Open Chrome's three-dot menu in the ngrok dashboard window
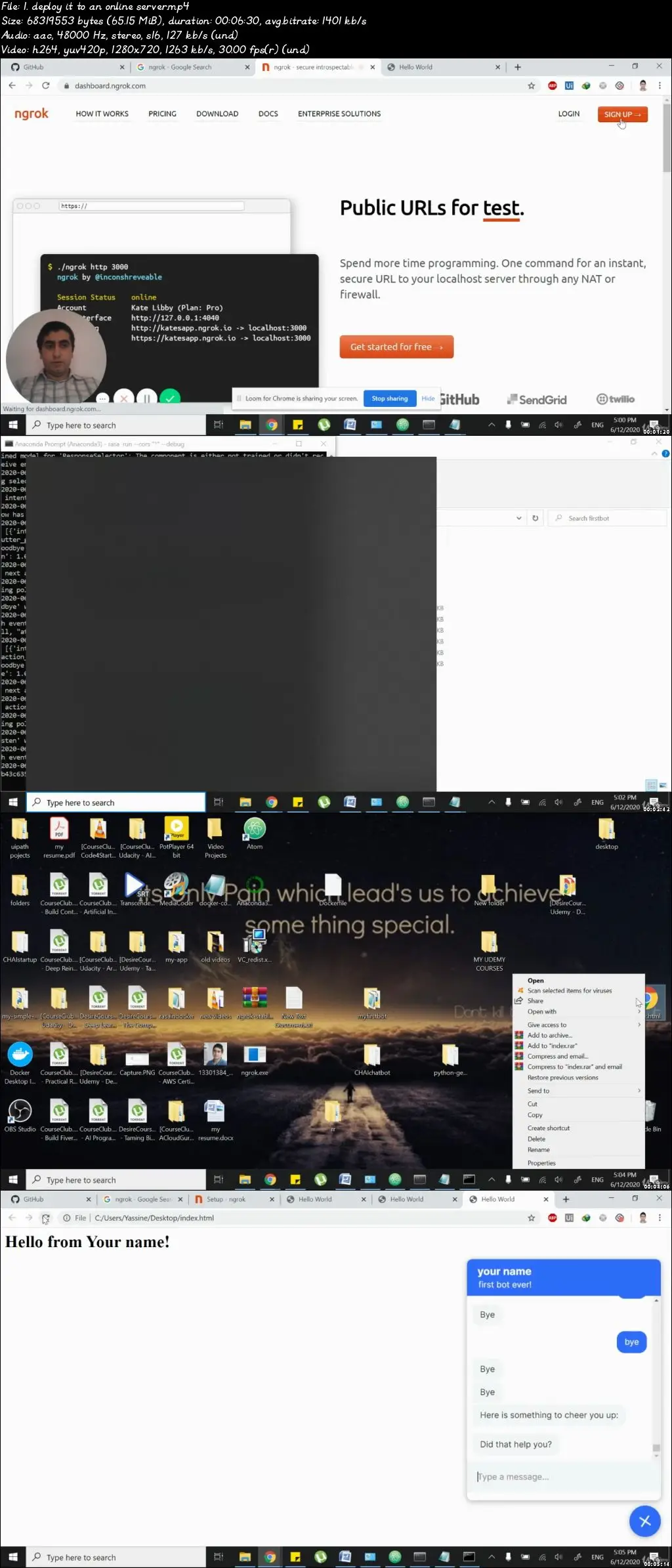672x1568 pixels. click(x=660, y=85)
